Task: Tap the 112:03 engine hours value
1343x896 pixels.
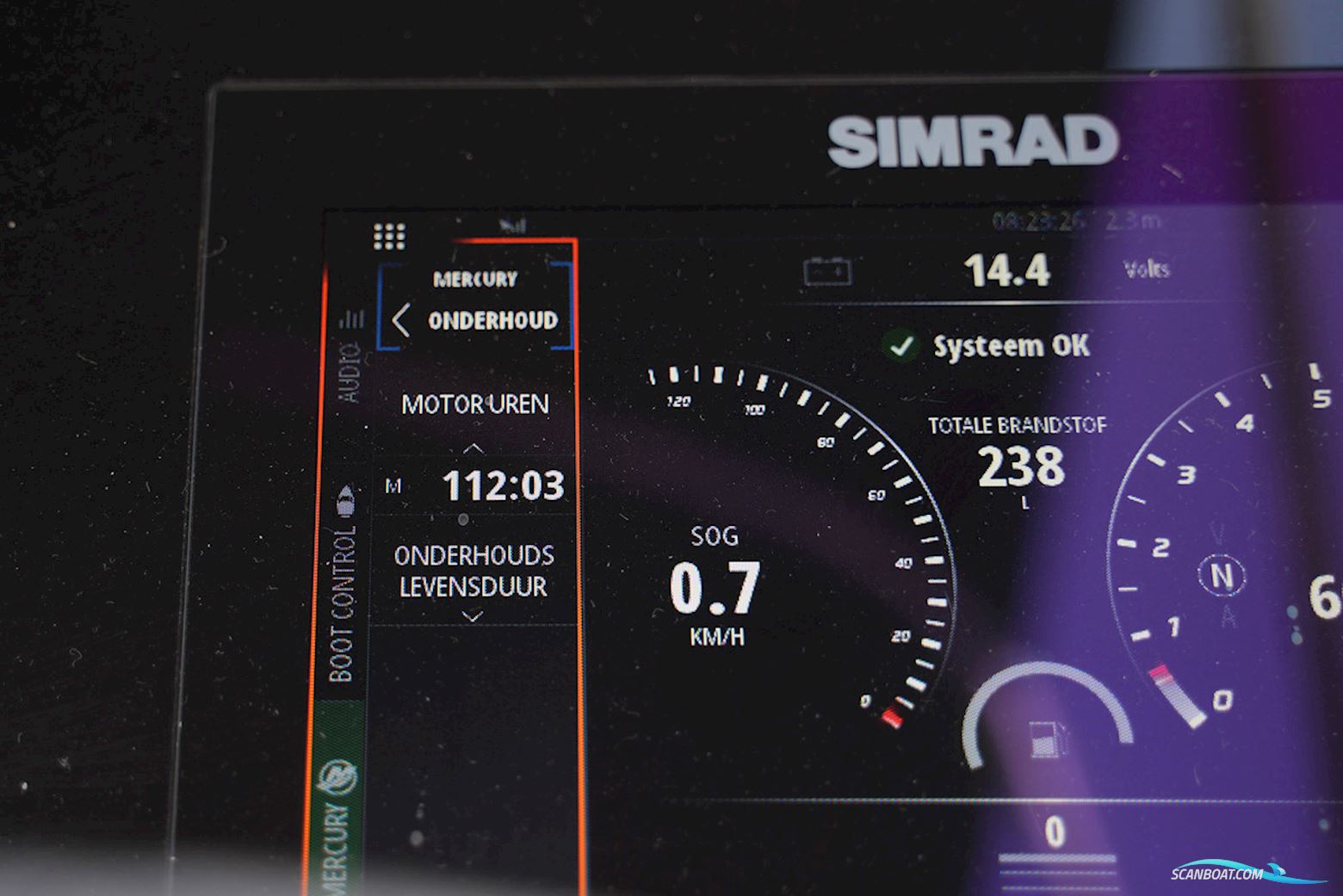Action: pos(503,486)
